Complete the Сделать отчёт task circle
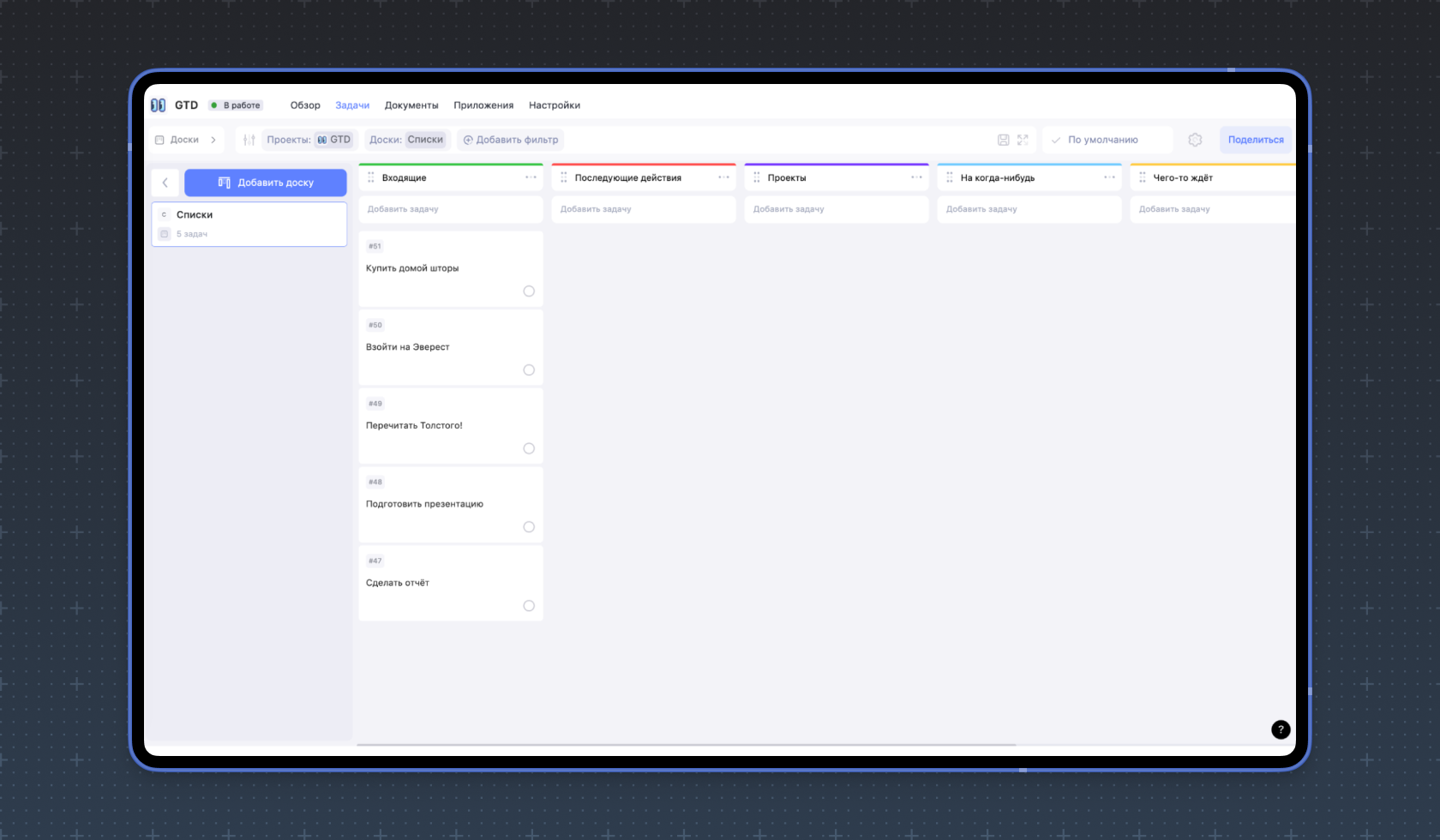This screenshot has width=1440, height=840. [x=529, y=606]
